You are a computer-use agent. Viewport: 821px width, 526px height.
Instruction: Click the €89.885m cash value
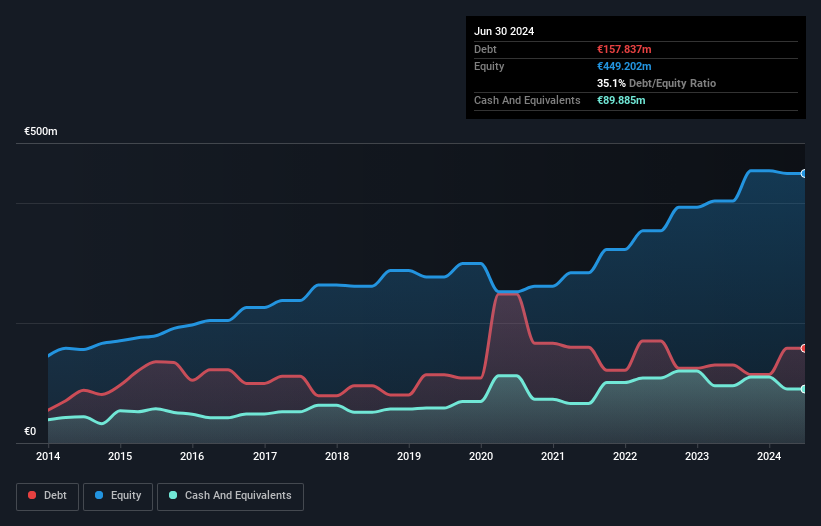pos(621,100)
